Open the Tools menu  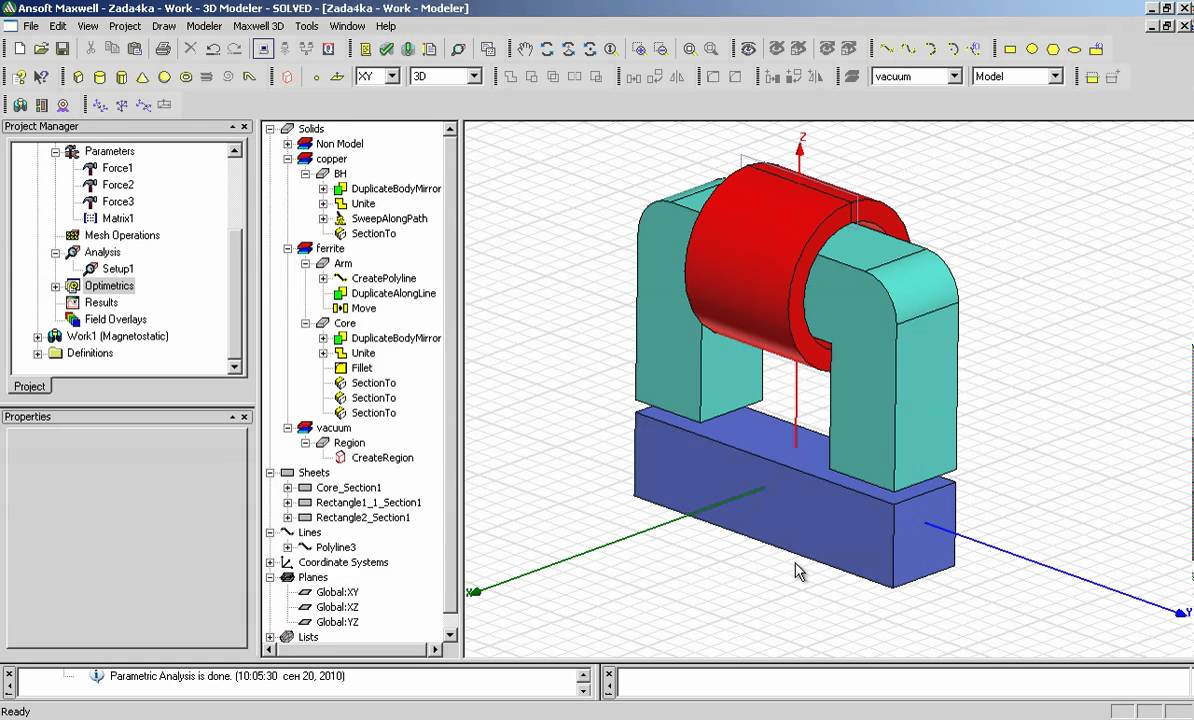pyautogui.click(x=307, y=26)
